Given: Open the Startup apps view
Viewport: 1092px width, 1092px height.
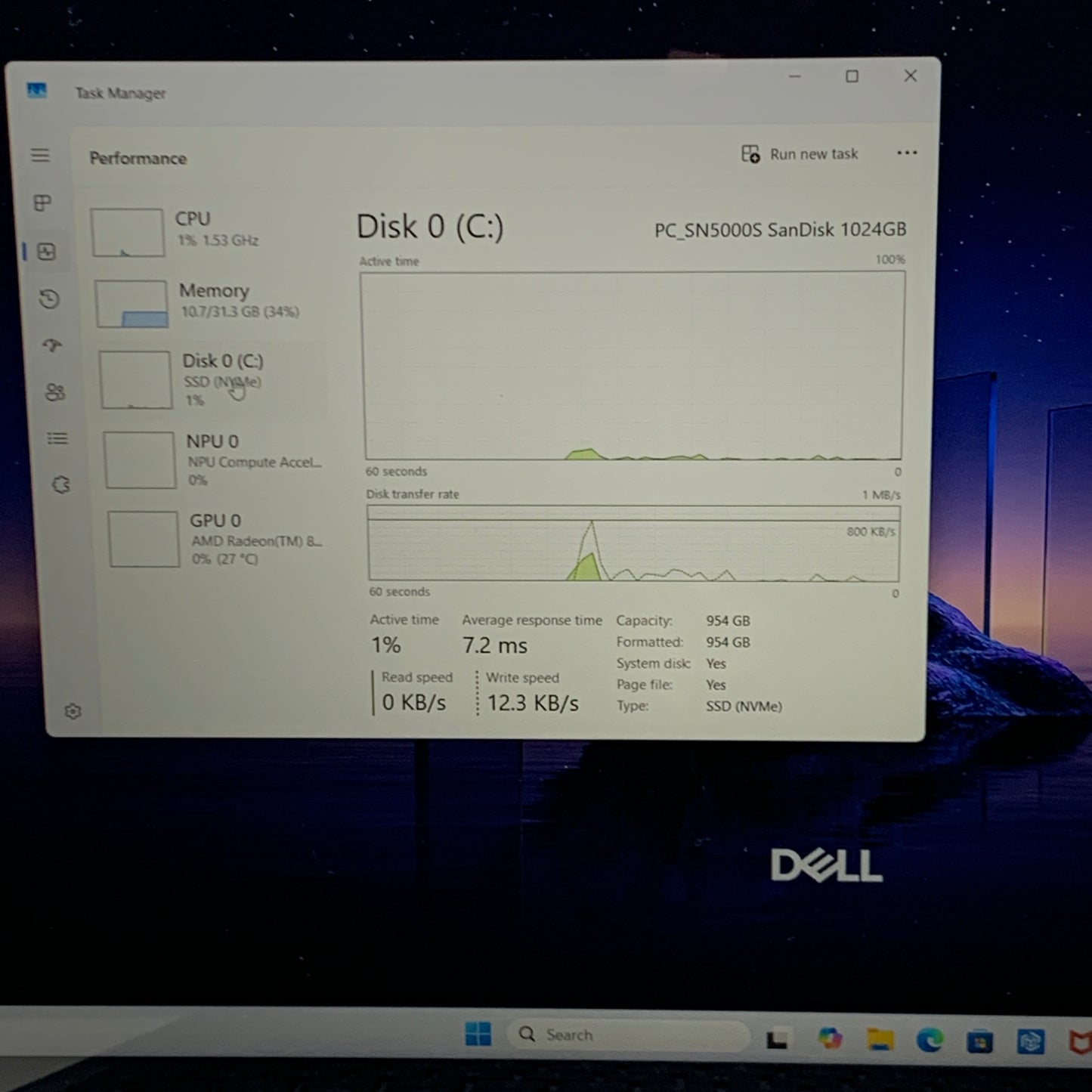Looking at the screenshot, I should click(x=52, y=346).
